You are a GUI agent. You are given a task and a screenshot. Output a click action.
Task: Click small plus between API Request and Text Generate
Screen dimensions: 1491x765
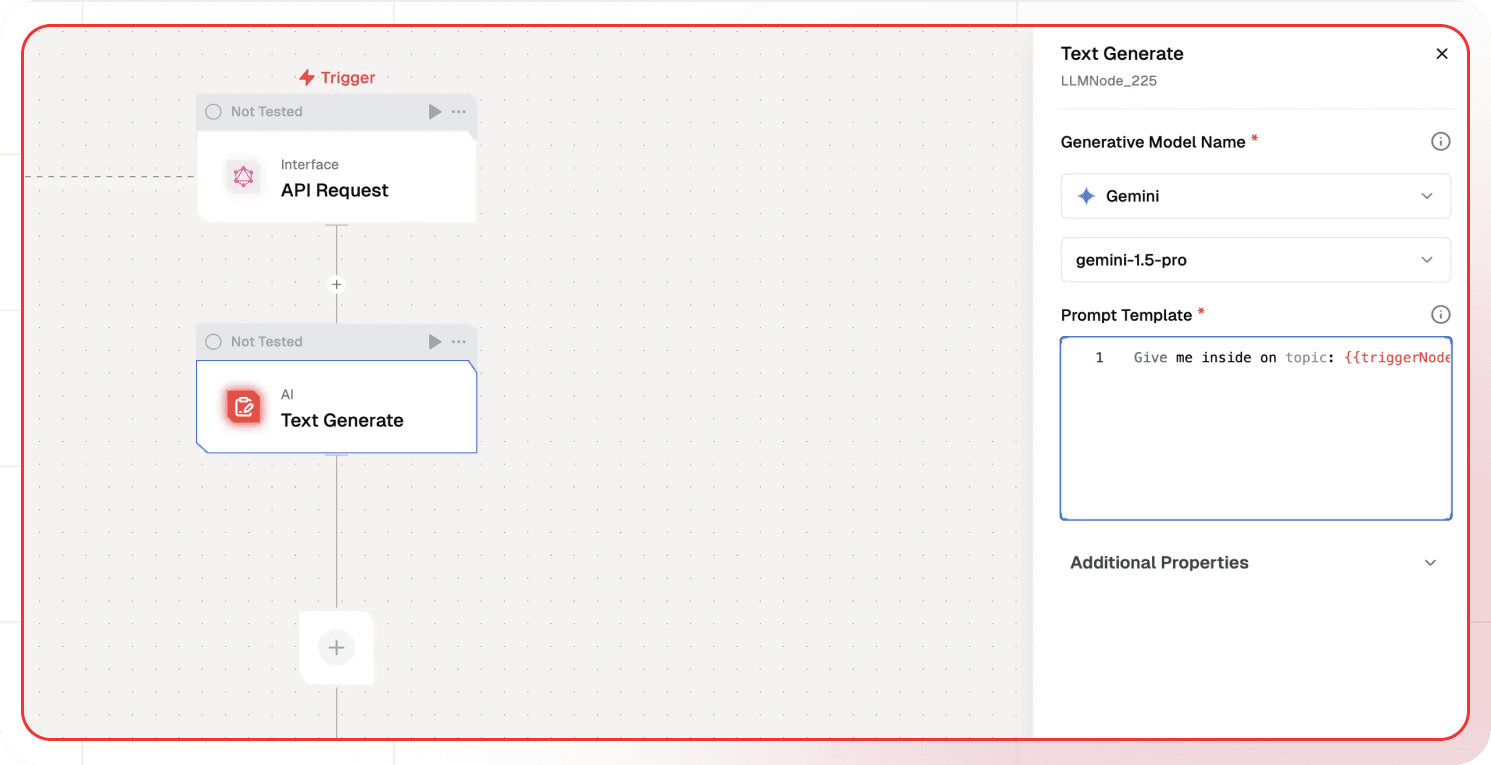(337, 284)
